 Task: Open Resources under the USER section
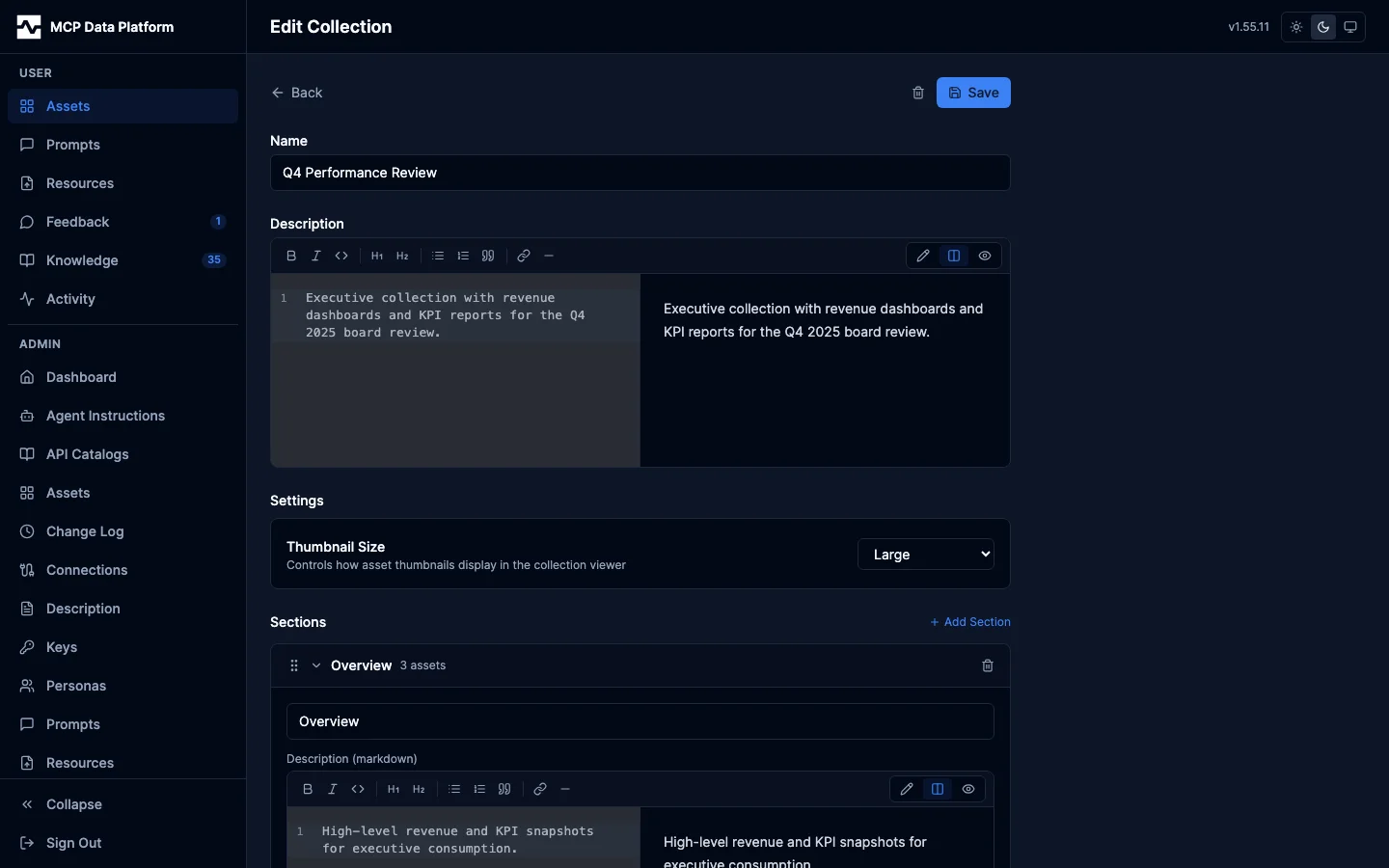(123, 183)
